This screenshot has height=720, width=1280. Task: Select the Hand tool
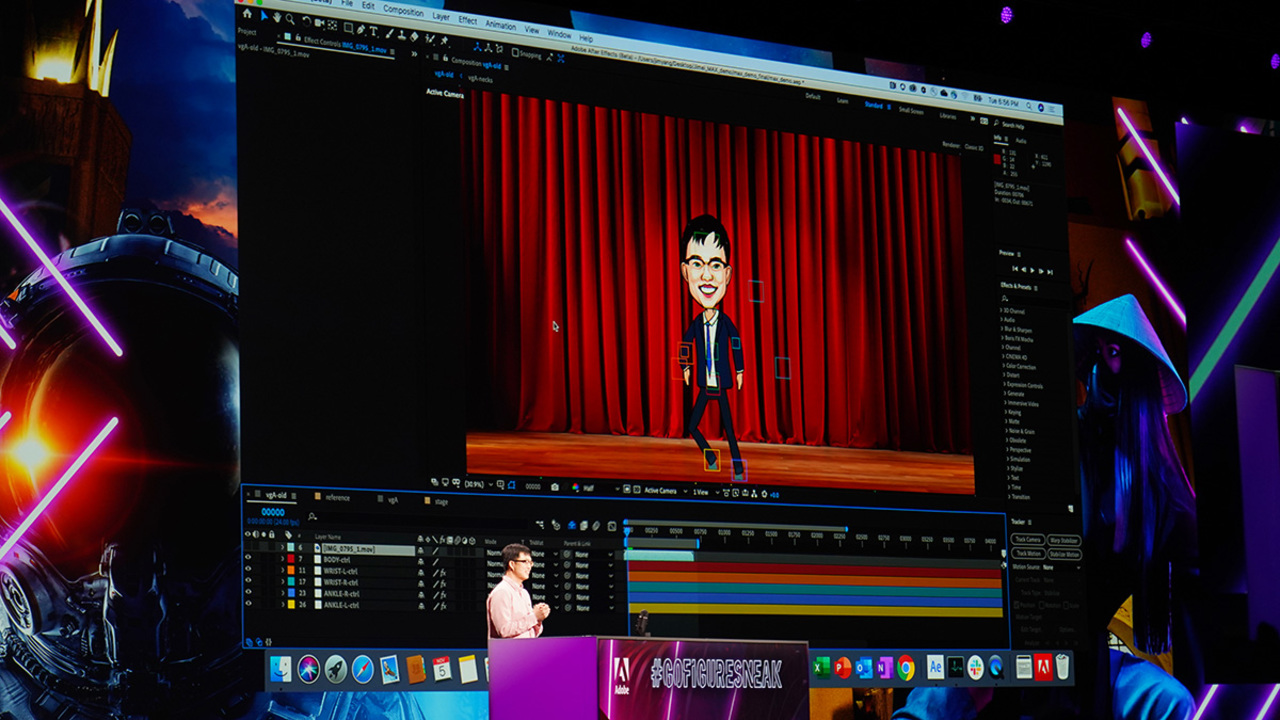(277, 17)
